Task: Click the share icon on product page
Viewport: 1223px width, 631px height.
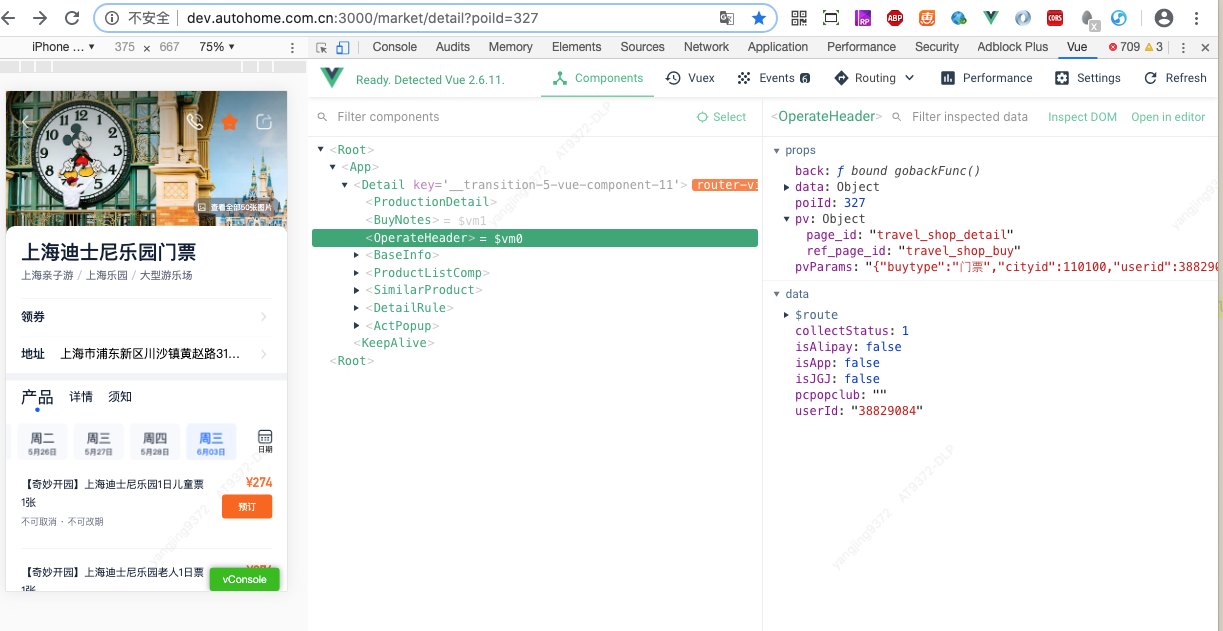Action: coord(264,121)
